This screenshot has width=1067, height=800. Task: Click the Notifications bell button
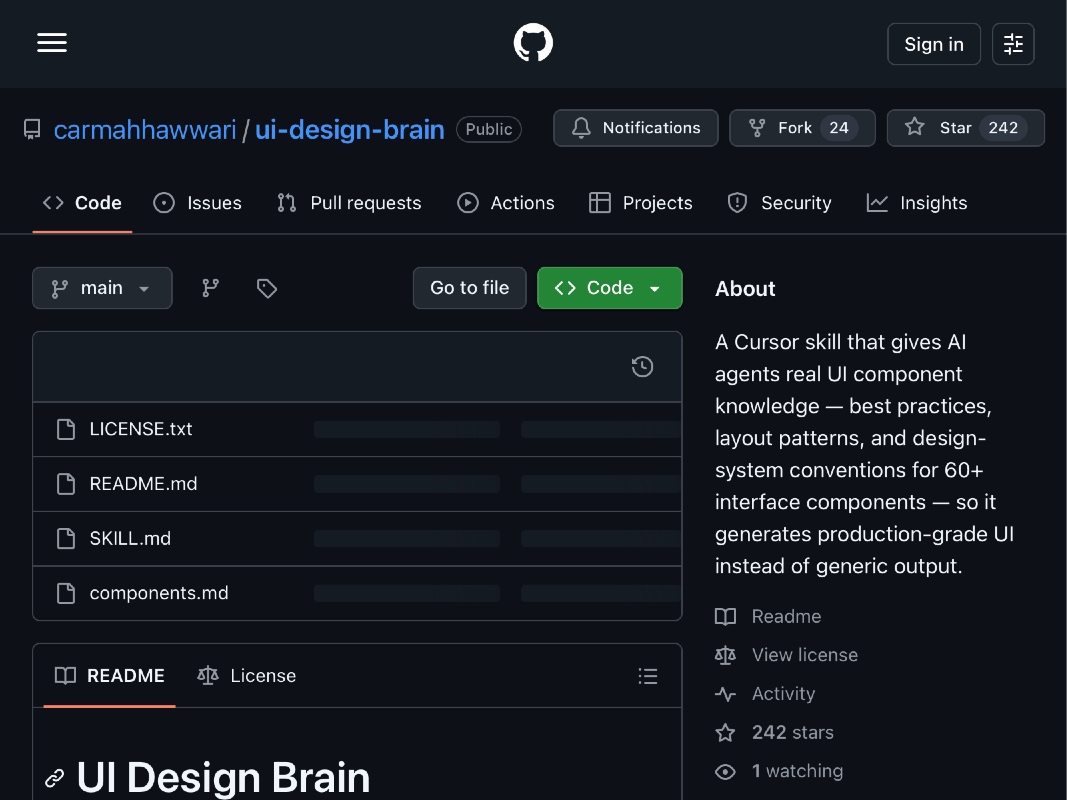(636, 128)
